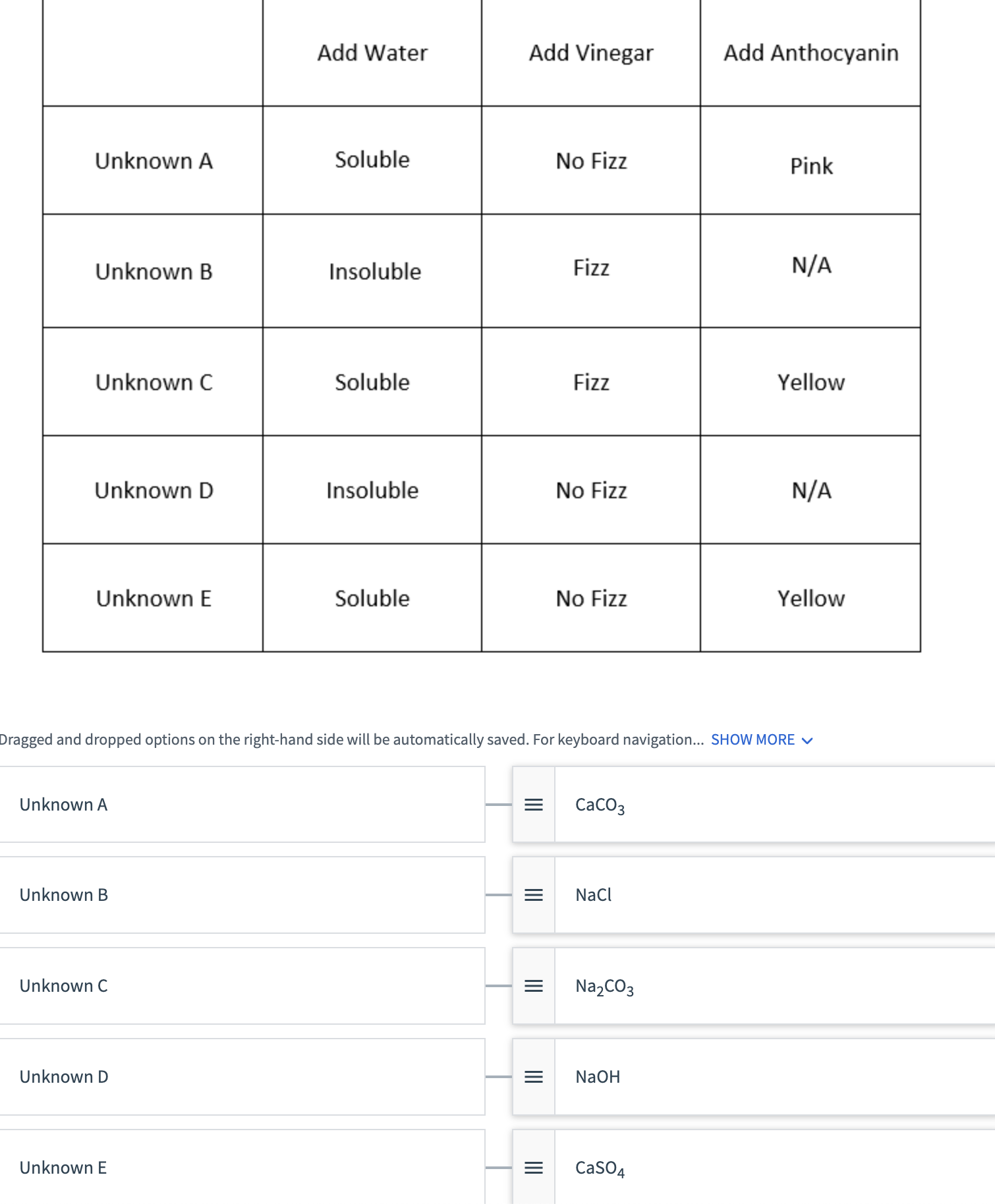Select the CaSO4 answer option
This screenshot has width=995, height=1204.
(725, 1168)
